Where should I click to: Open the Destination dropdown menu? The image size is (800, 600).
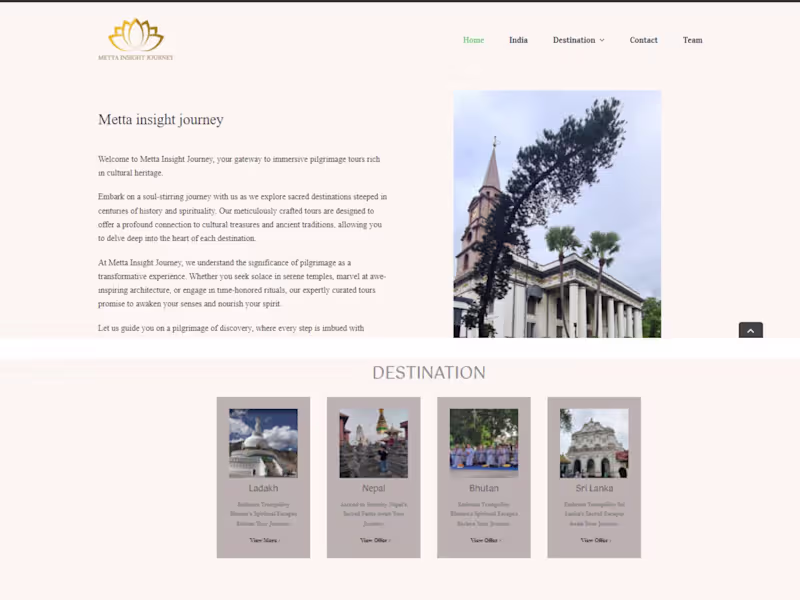click(x=575, y=40)
